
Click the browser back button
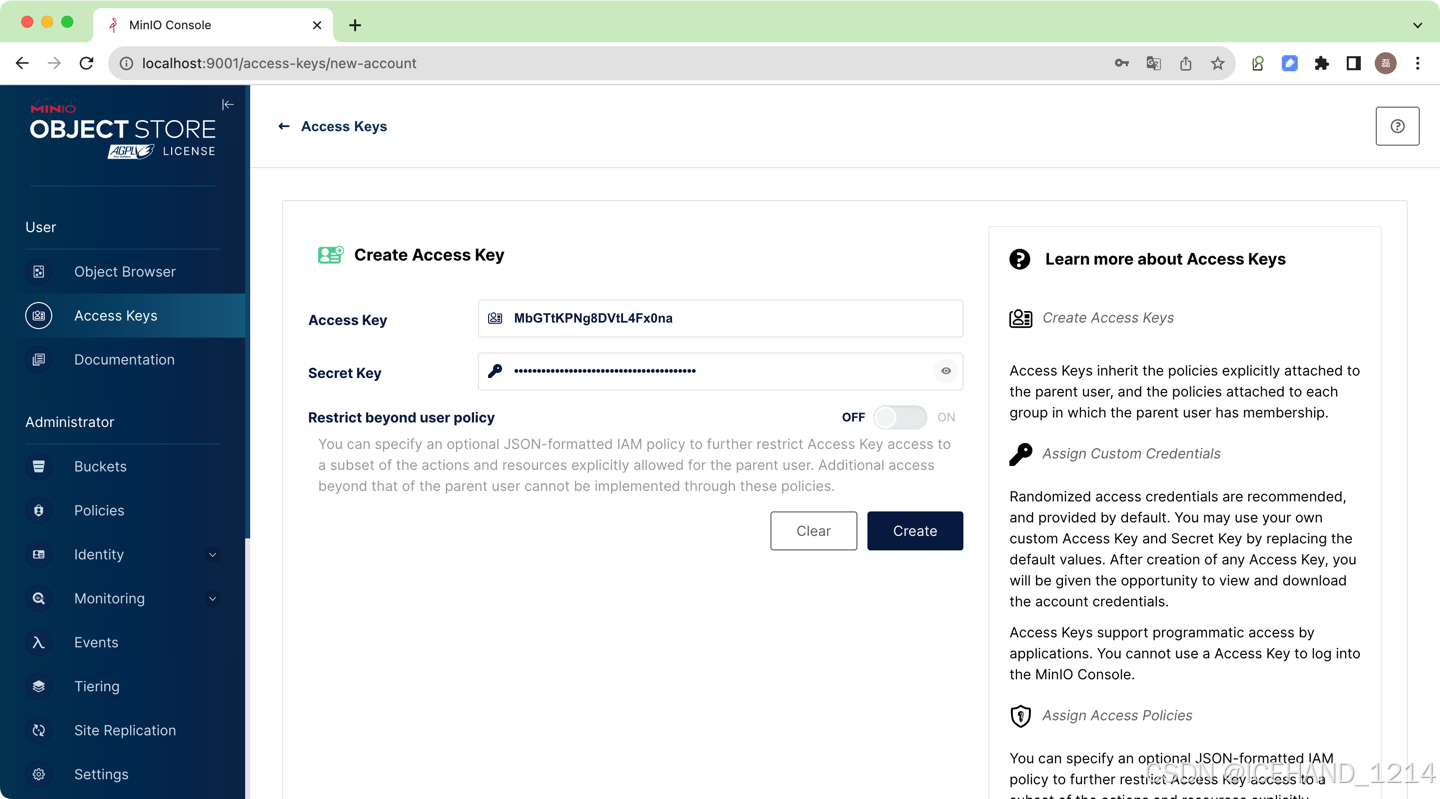click(x=22, y=63)
